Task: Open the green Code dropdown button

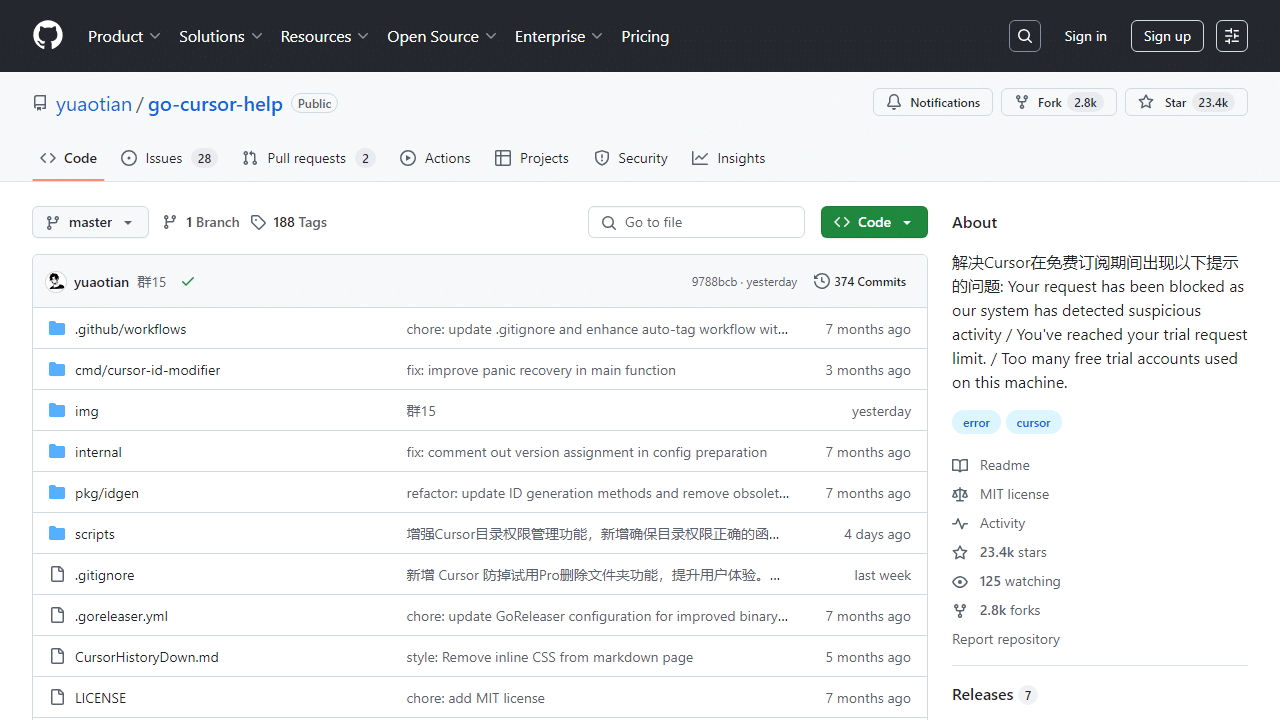Action: point(874,222)
